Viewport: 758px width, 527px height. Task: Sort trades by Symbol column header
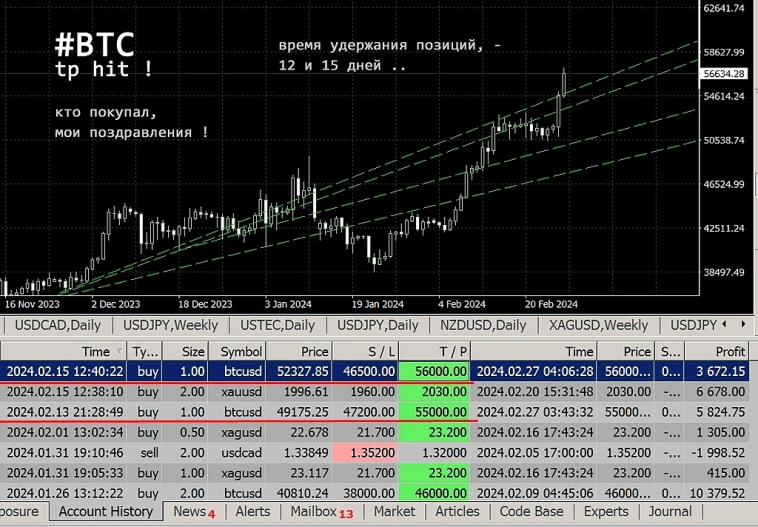[240, 352]
